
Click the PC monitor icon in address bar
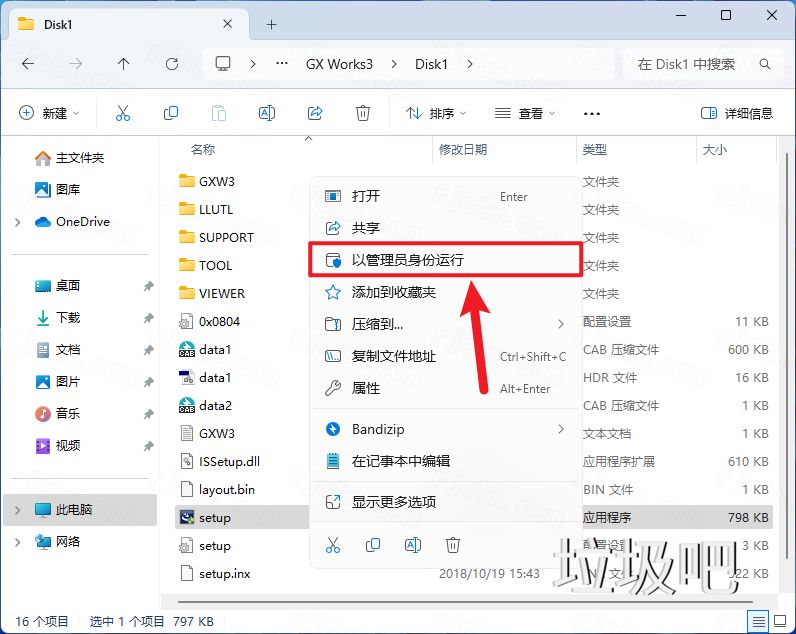tap(223, 64)
